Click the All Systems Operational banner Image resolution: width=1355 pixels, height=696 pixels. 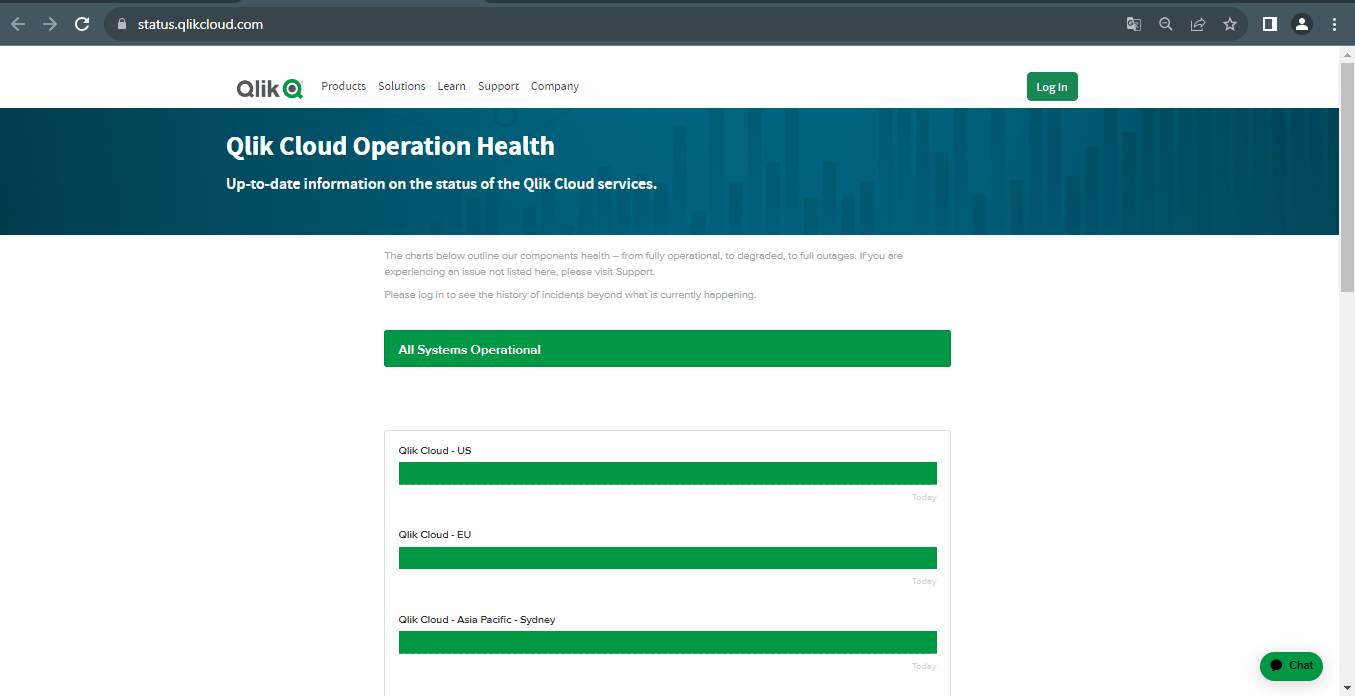tap(667, 349)
